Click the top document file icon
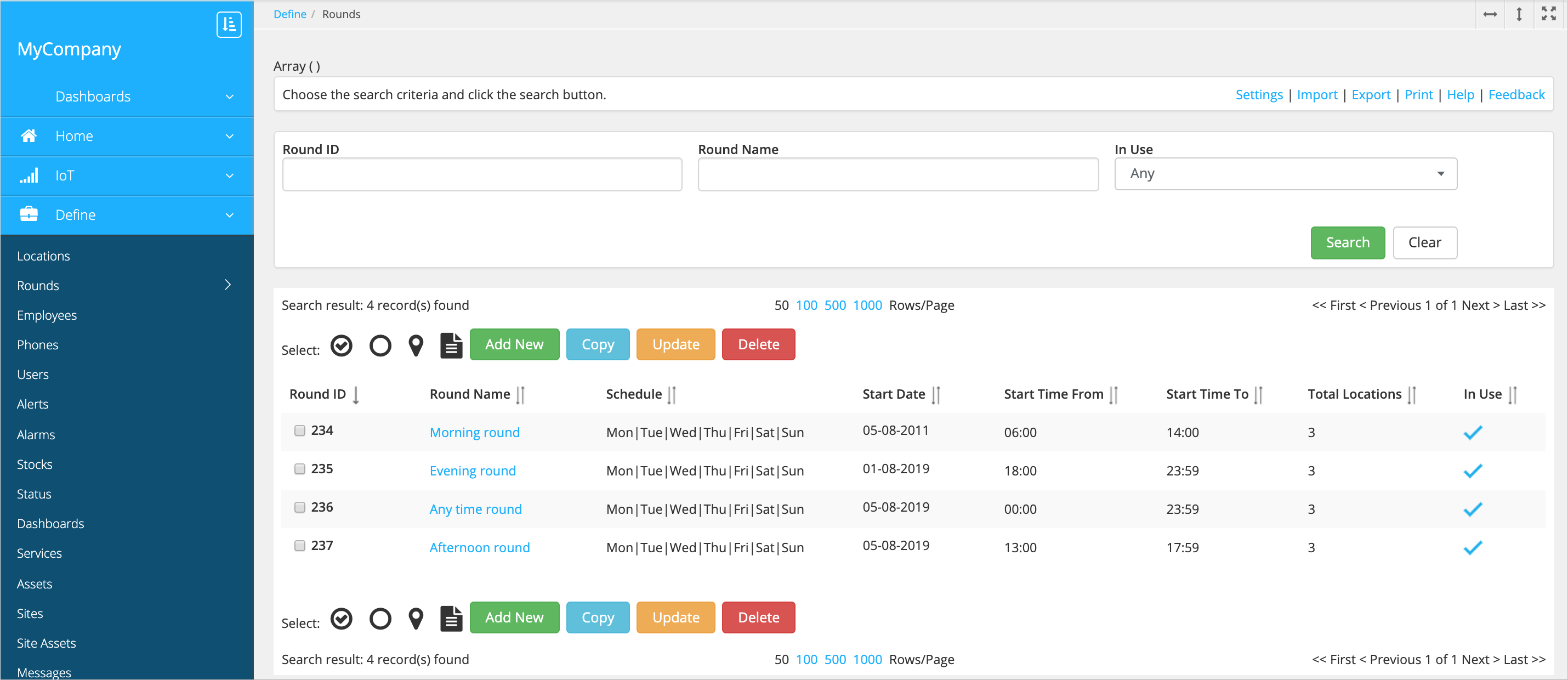This screenshot has height=680, width=1568. (x=451, y=345)
